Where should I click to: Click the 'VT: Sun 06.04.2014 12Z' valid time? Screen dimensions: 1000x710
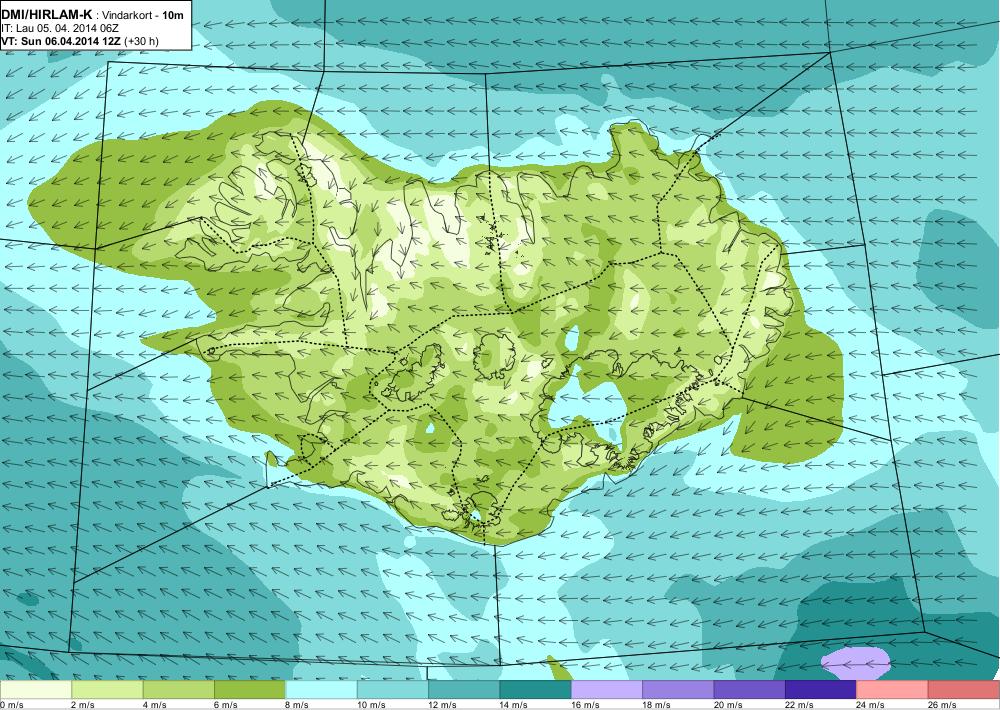[62, 41]
